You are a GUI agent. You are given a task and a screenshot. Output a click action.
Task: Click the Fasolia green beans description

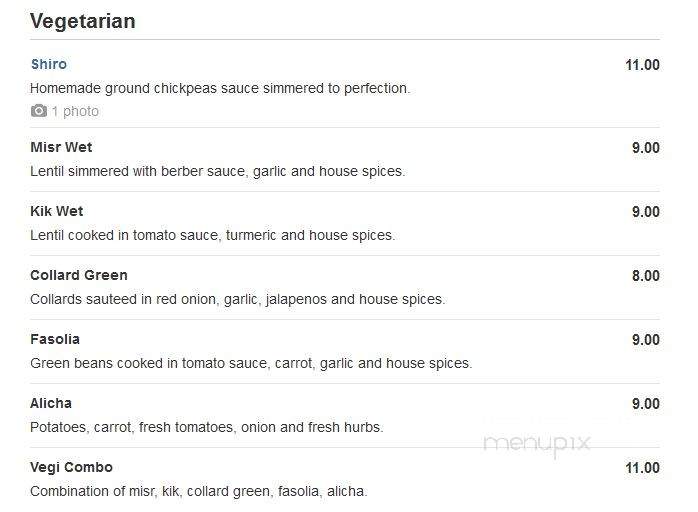point(251,363)
